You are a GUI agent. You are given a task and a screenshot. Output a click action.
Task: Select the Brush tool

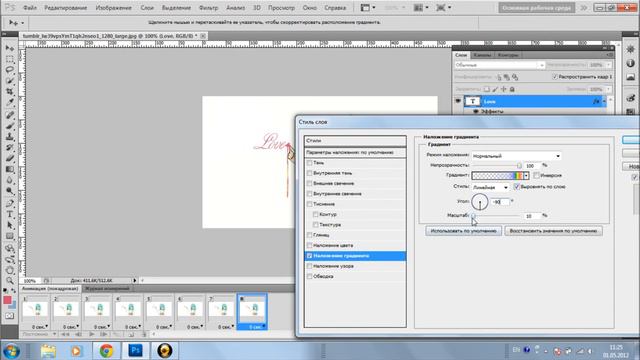point(10,126)
